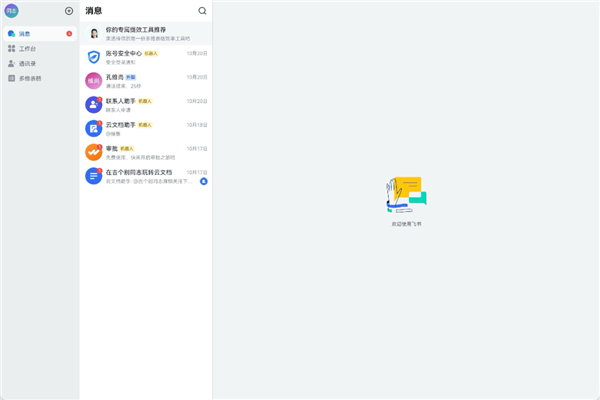Click the woman portrait avatar of the top chat
The image size is (600, 400).
94,33
